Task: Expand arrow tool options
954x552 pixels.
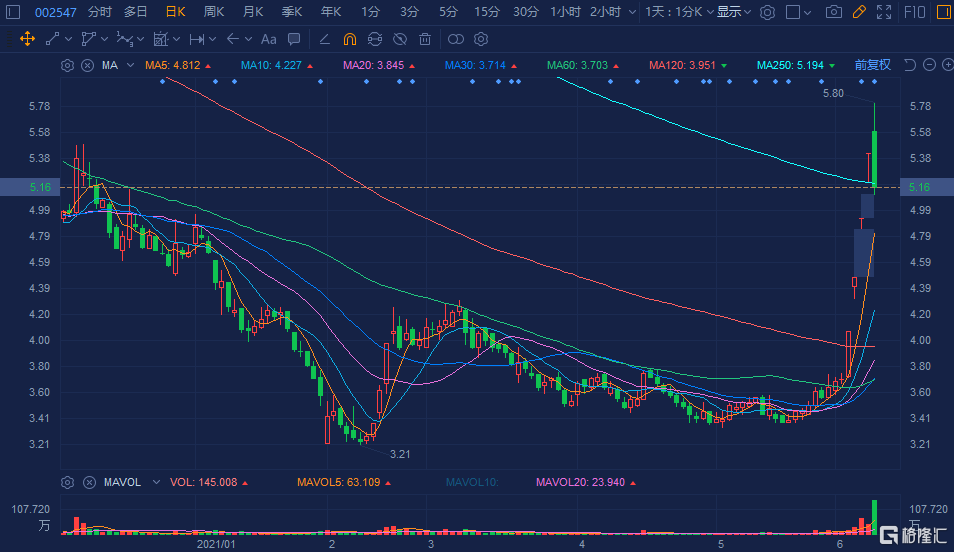Action: click(x=248, y=40)
